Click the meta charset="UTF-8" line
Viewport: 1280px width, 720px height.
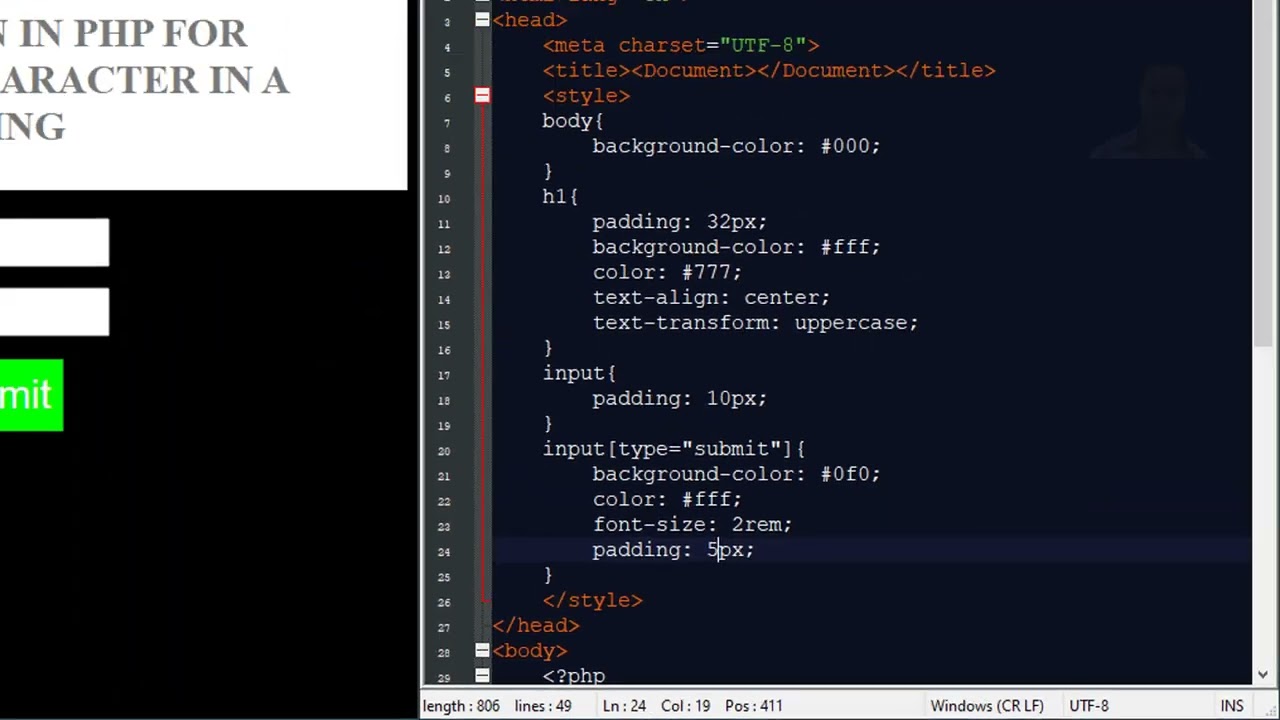point(681,45)
